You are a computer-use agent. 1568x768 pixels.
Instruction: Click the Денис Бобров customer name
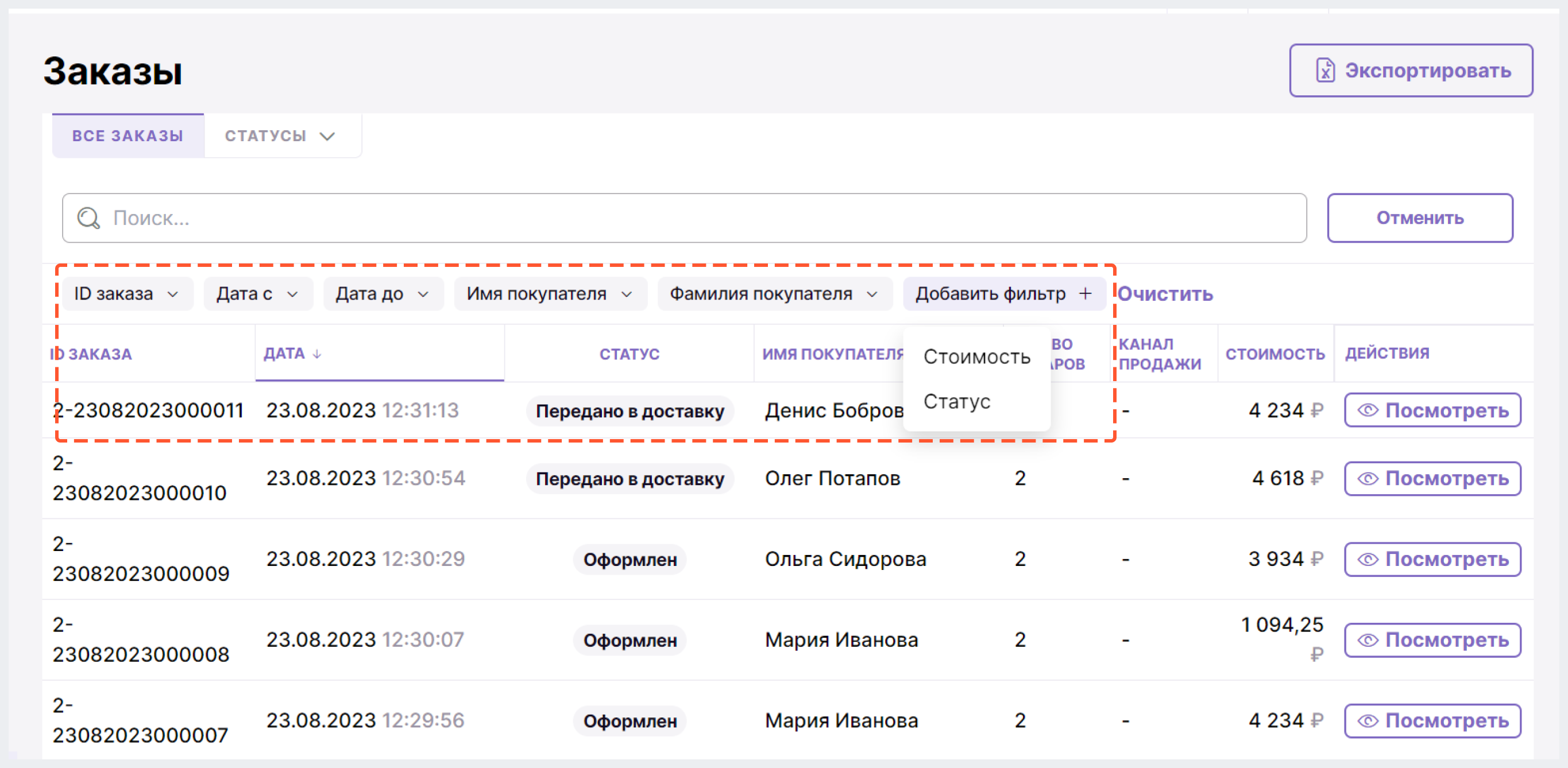(833, 410)
